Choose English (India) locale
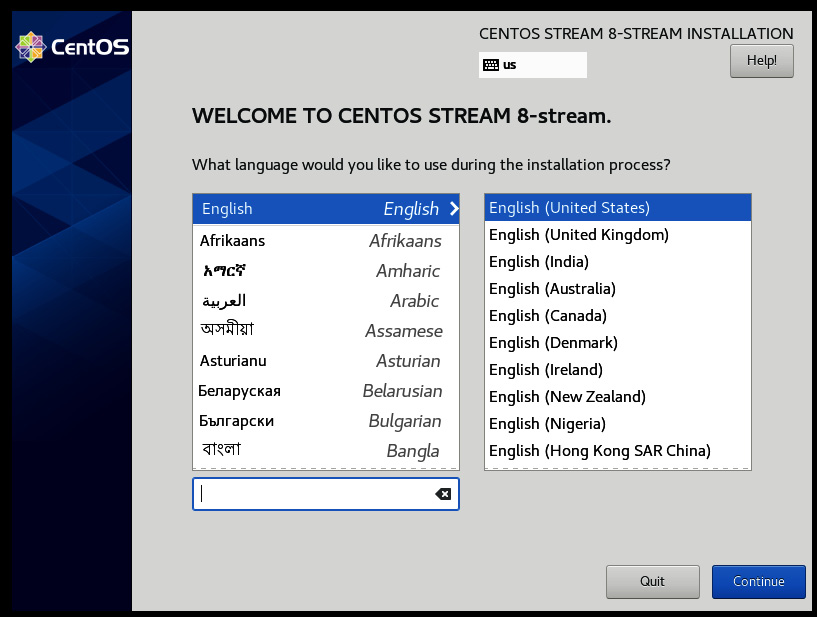 [x=617, y=262]
